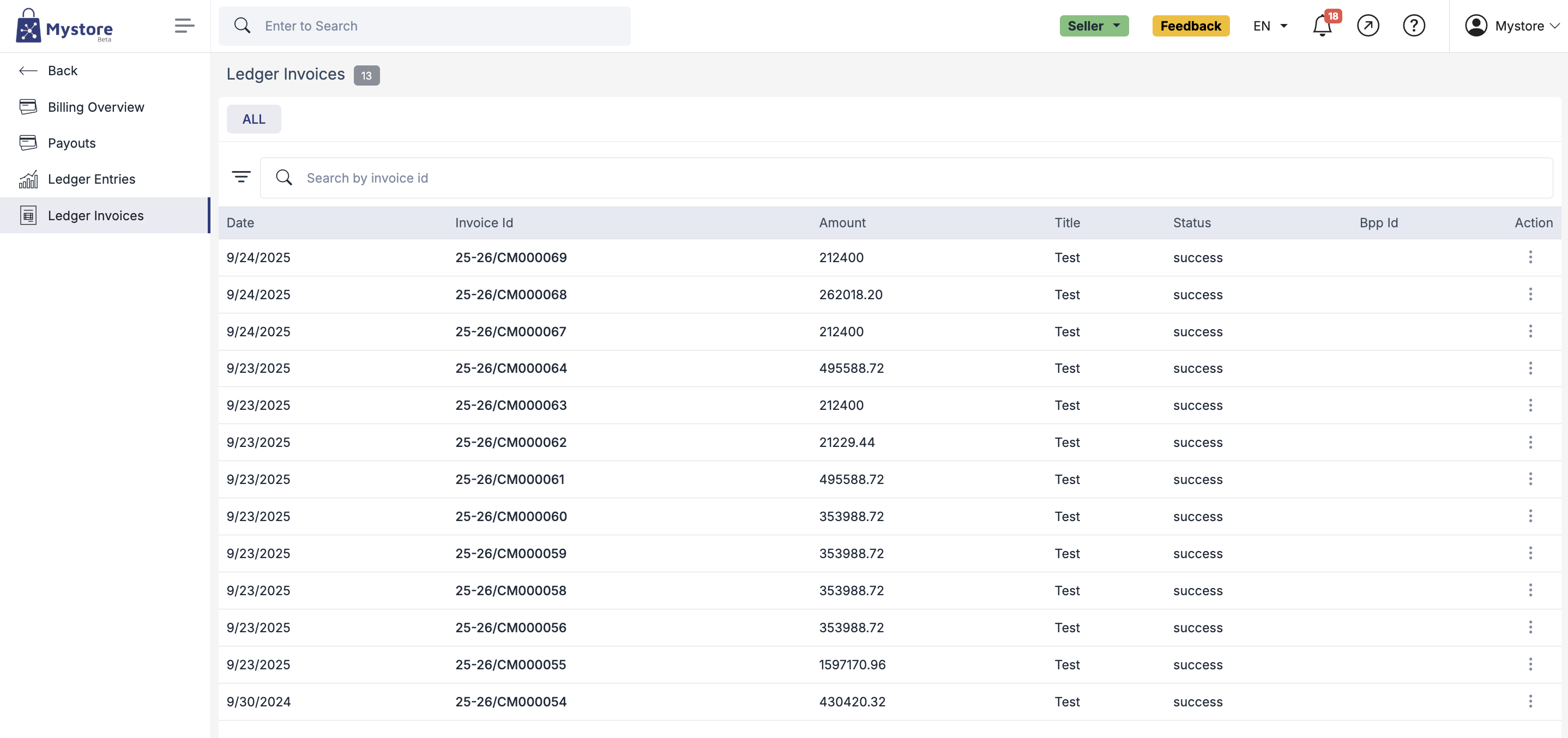Image resolution: width=1568 pixels, height=738 pixels.
Task: Open actions menu for invoice CM000054
Action: click(1530, 701)
